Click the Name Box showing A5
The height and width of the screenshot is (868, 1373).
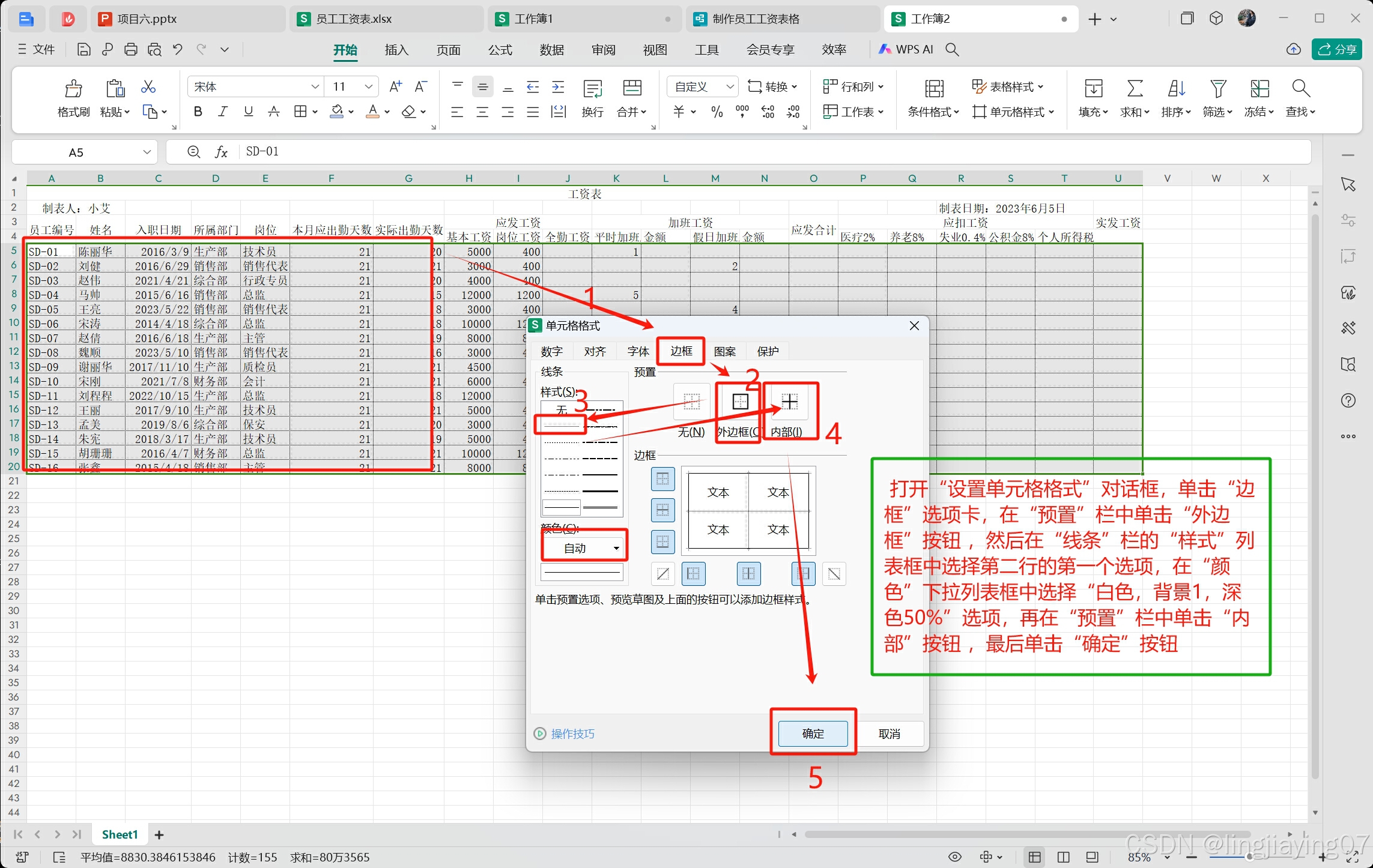pos(76,152)
